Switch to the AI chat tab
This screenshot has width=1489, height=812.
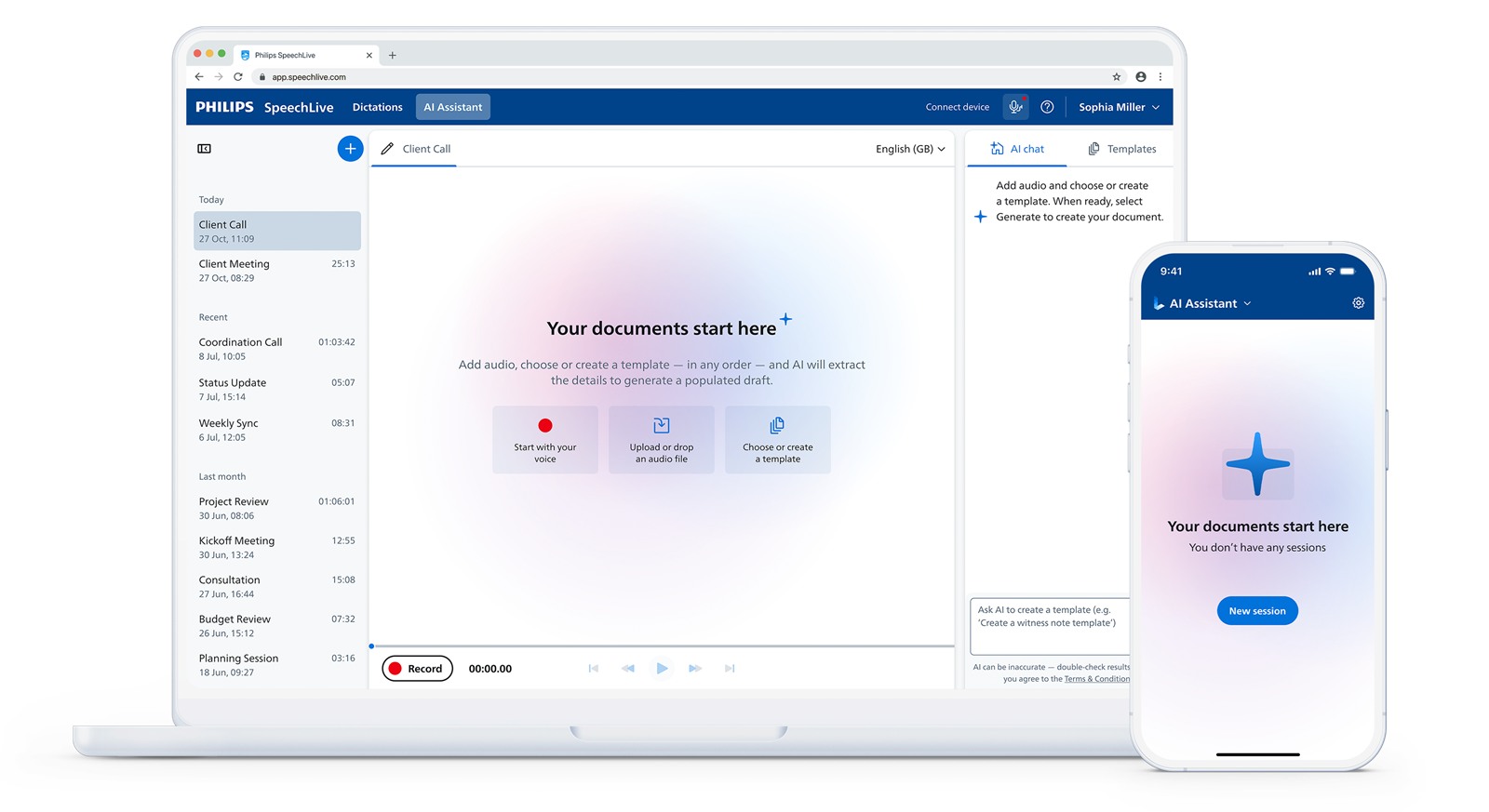[x=1017, y=149]
